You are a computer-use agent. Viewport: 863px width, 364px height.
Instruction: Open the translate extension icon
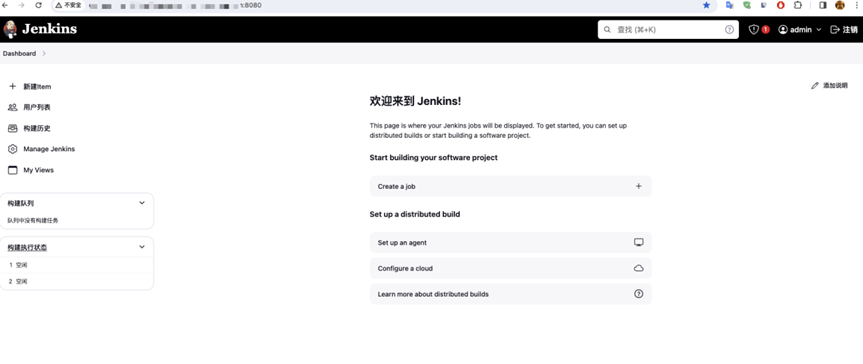coord(729,5)
